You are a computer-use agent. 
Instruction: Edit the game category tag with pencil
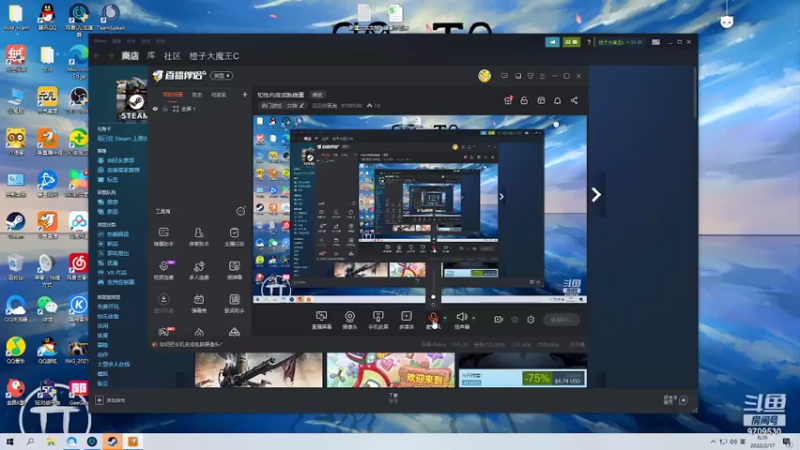pyautogui.click(x=283, y=106)
